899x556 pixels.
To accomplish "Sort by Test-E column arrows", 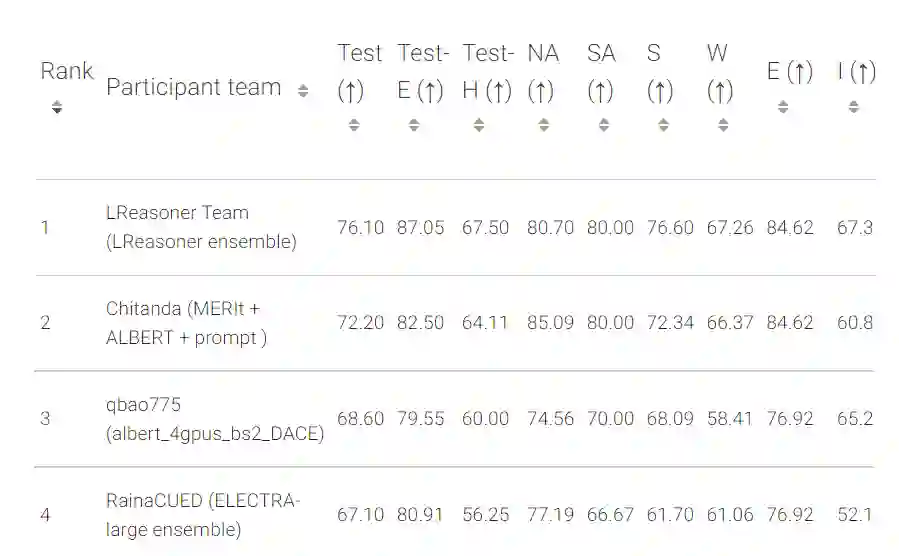I will tap(414, 125).
